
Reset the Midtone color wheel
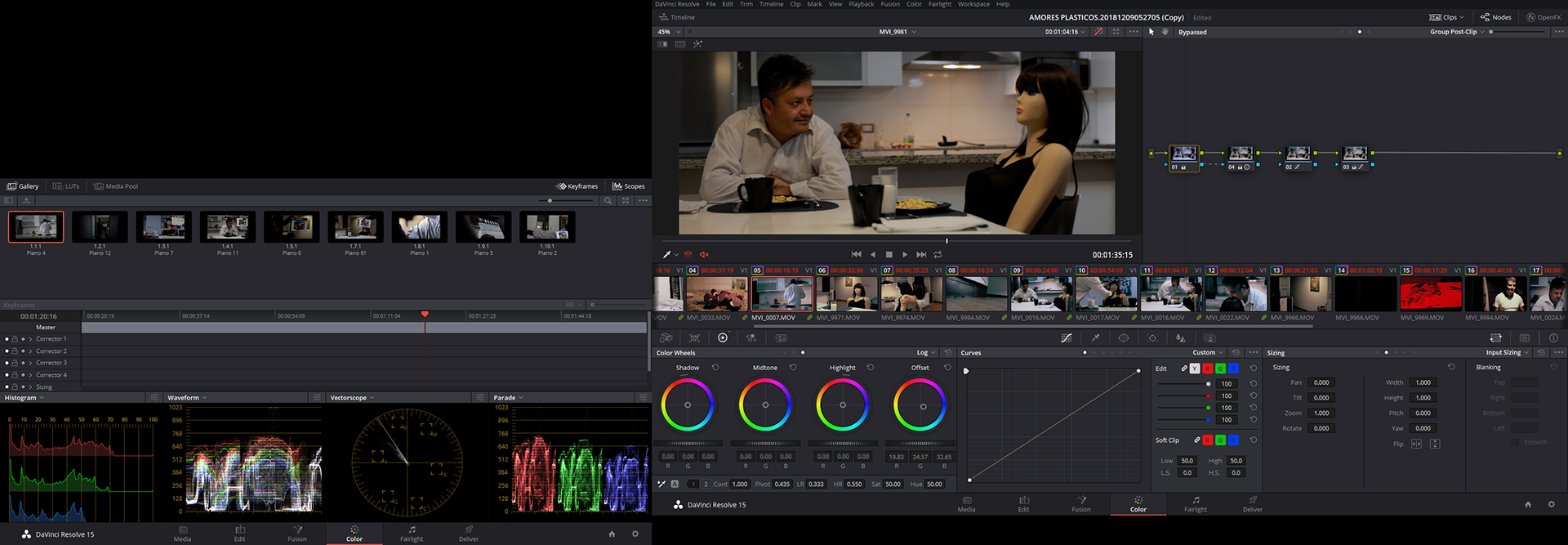click(793, 368)
